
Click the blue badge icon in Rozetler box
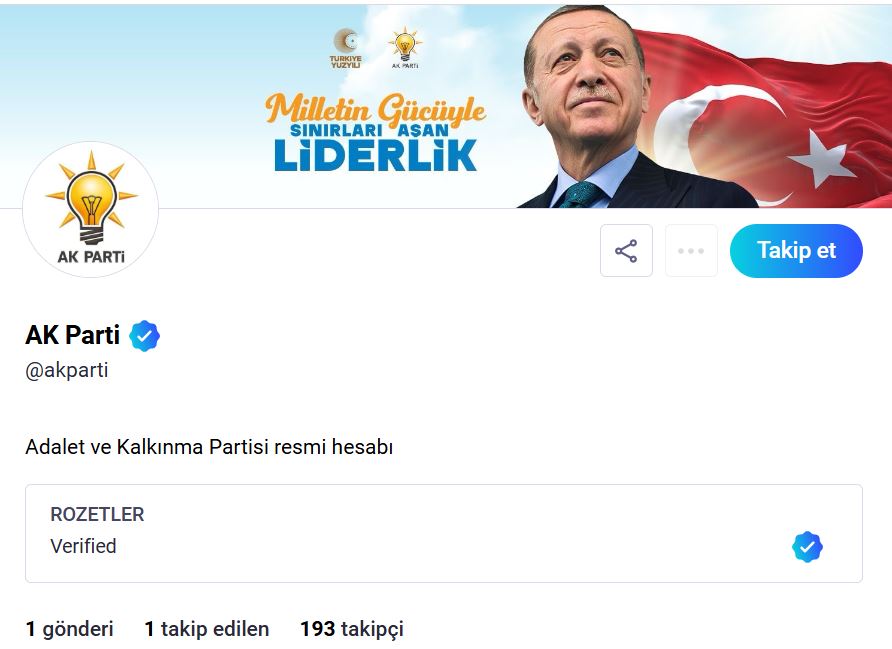point(807,547)
